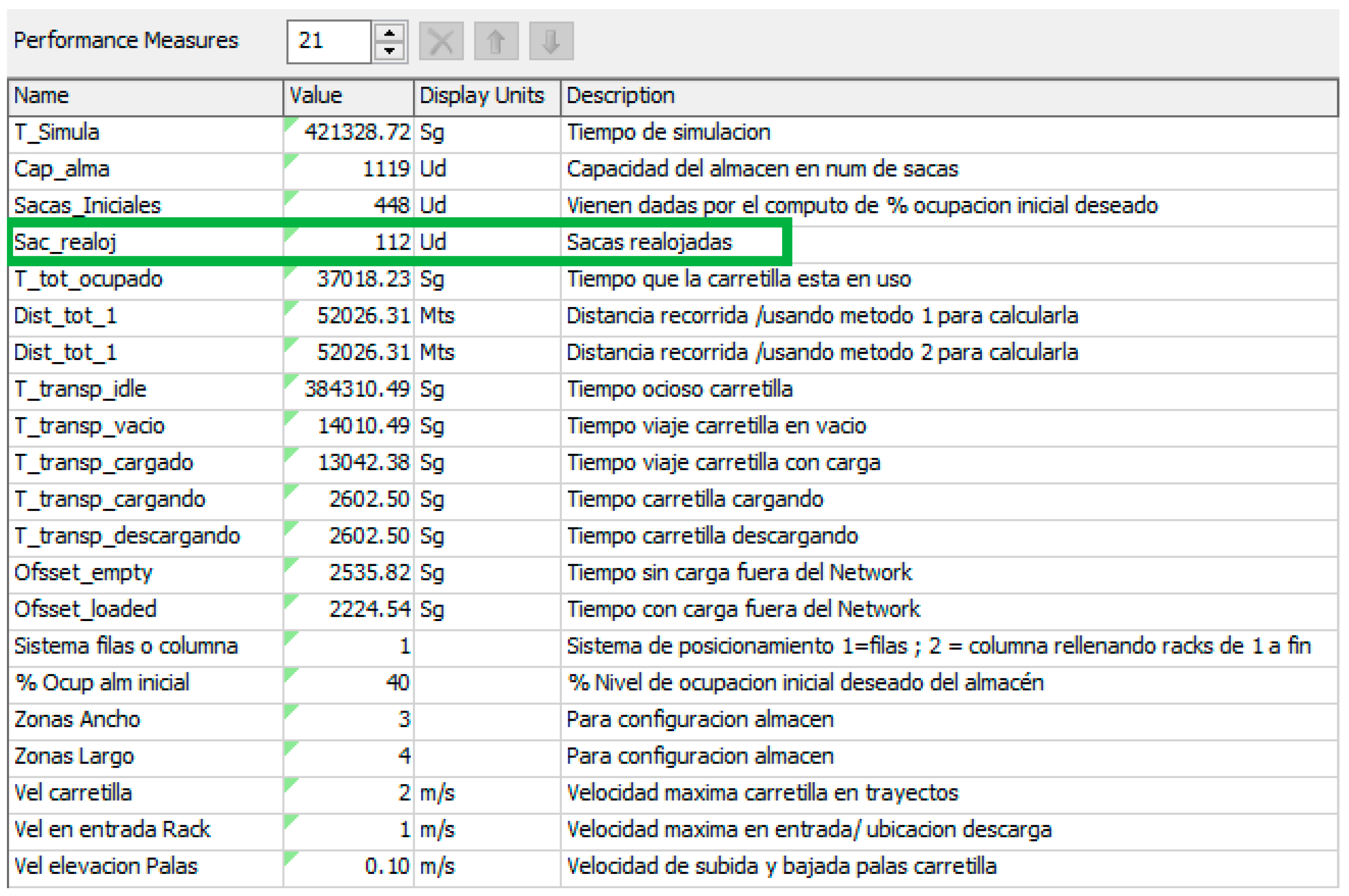Click the move up arrow button
This screenshot has width=1349, height=896.
click(496, 41)
